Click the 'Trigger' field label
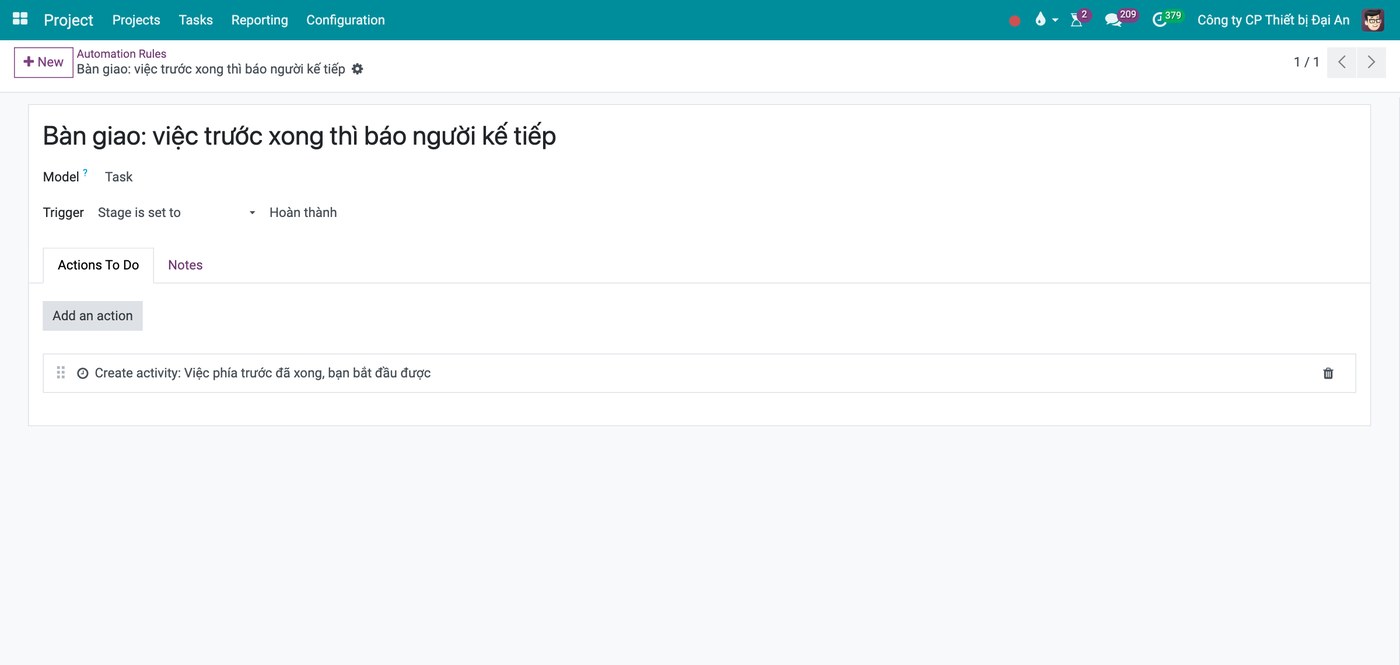The image size is (1400, 665). (63, 212)
